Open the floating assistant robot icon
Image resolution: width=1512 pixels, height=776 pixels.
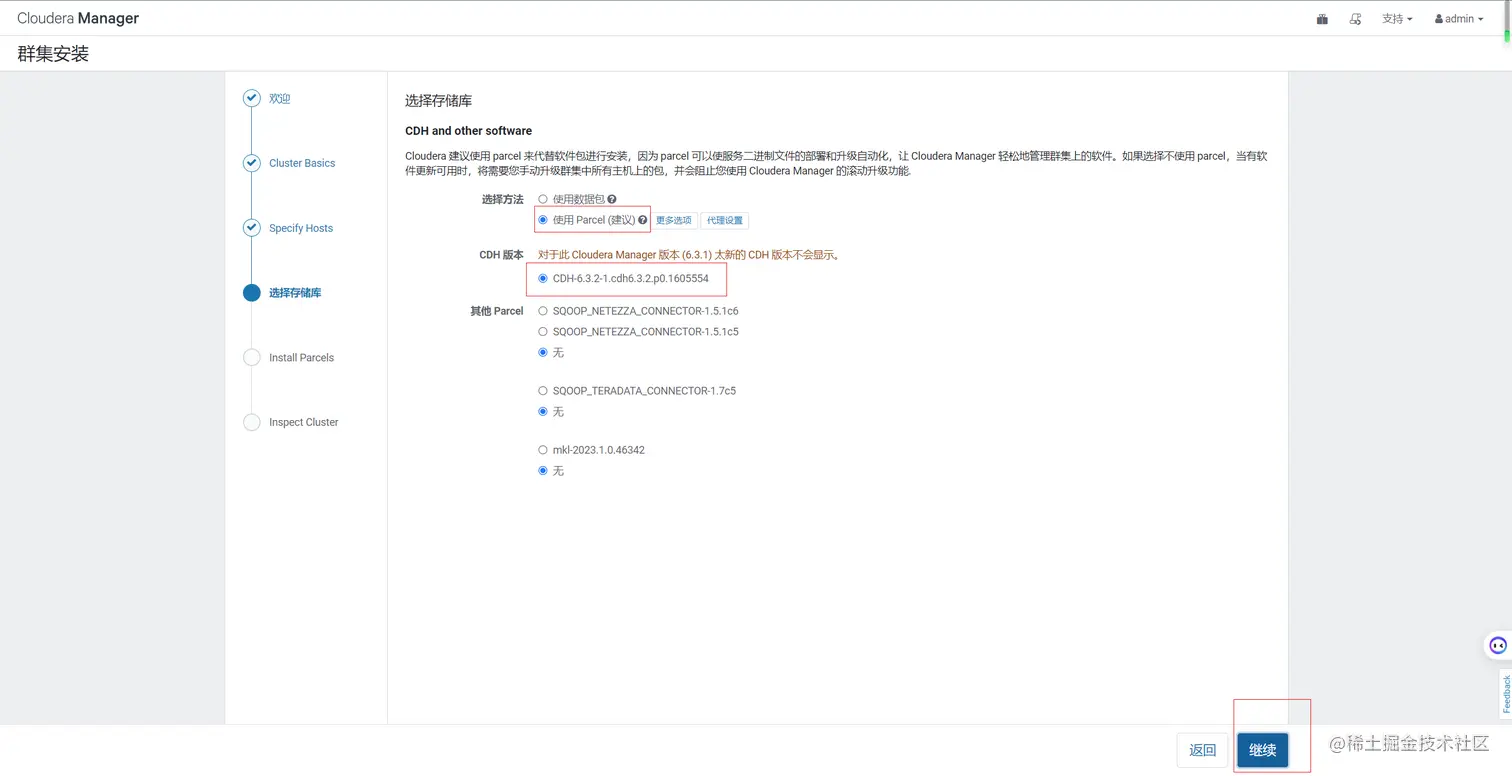(x=1497, y=645)
